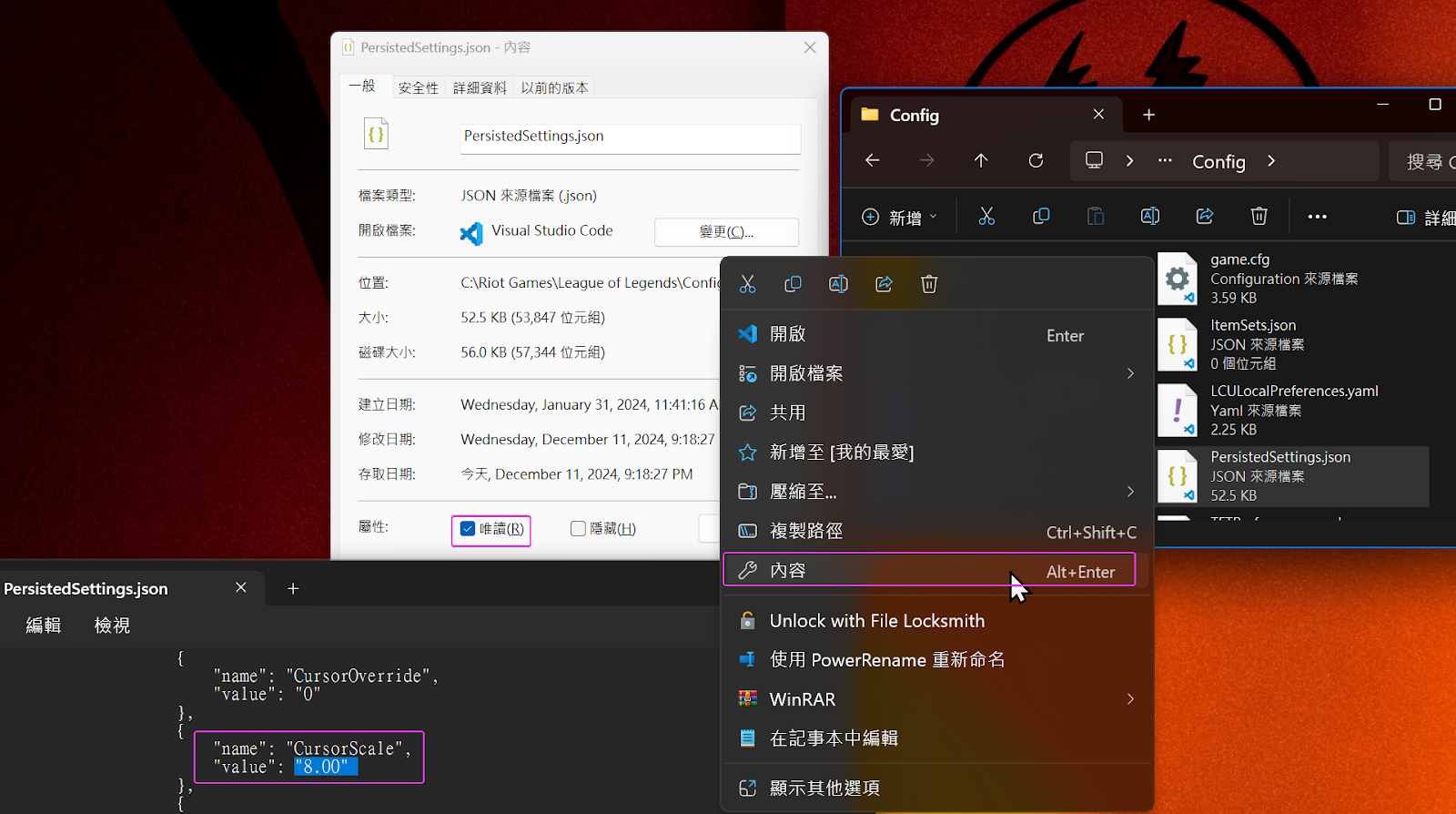Screen dimensions: 1456x814
Task: Click the Explorer search box
Action: coord(1423,161)
